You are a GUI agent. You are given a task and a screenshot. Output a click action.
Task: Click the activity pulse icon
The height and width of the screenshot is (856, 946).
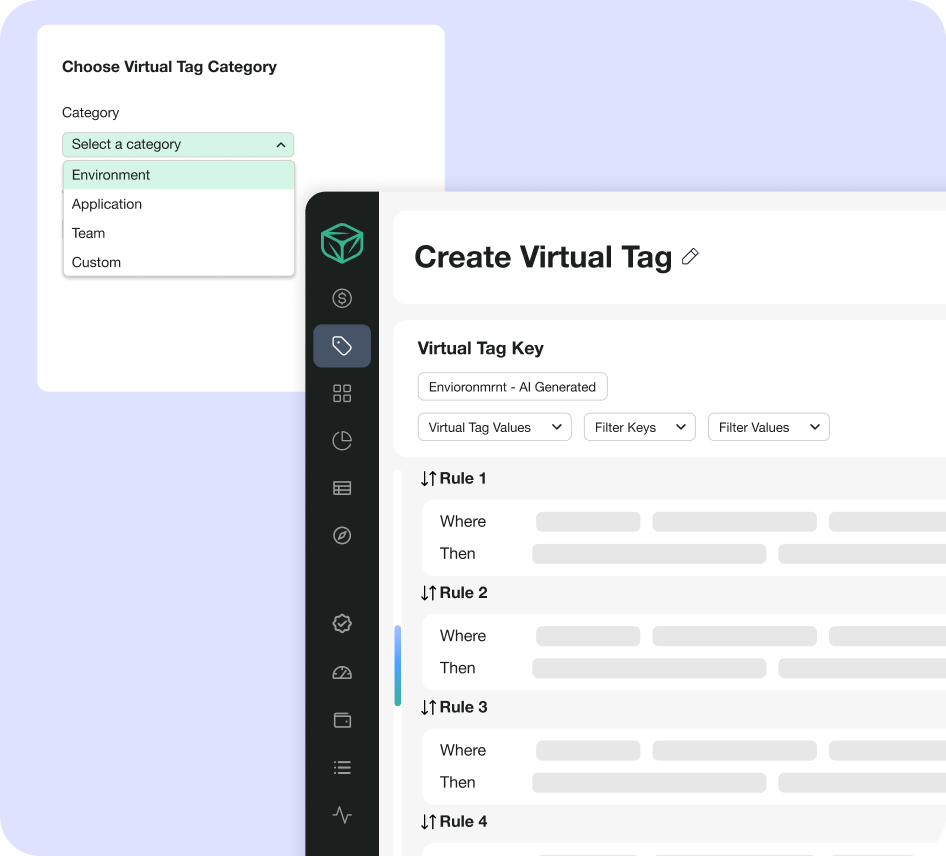[342, 815]
